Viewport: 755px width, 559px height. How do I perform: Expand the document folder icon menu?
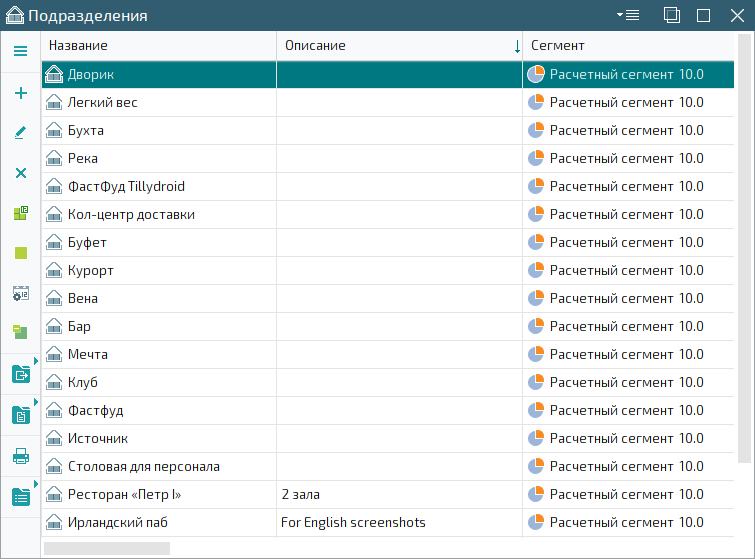[x=20, y=414]
